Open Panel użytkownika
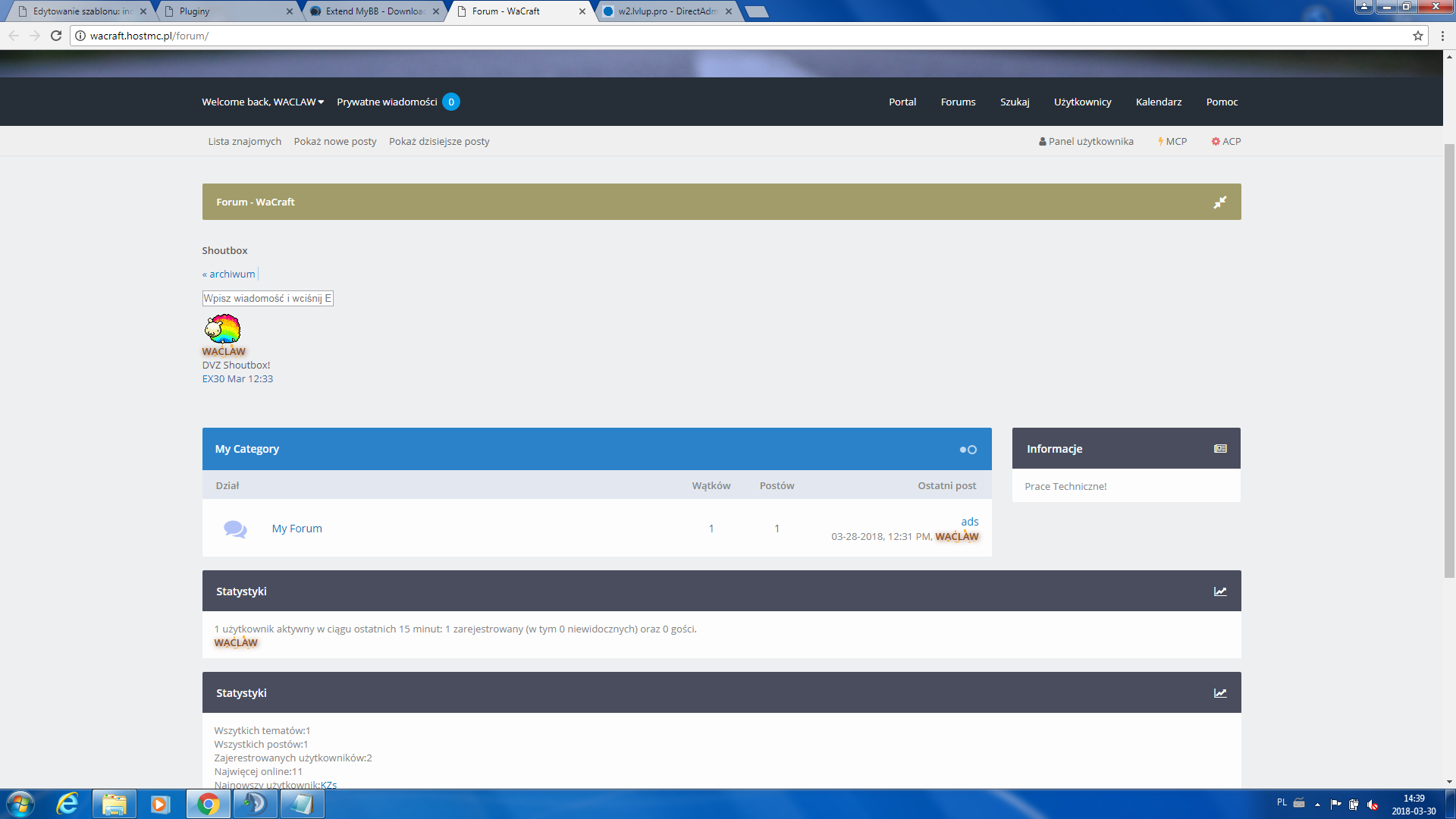The image size is (1456, 819). pos(1086,141)
